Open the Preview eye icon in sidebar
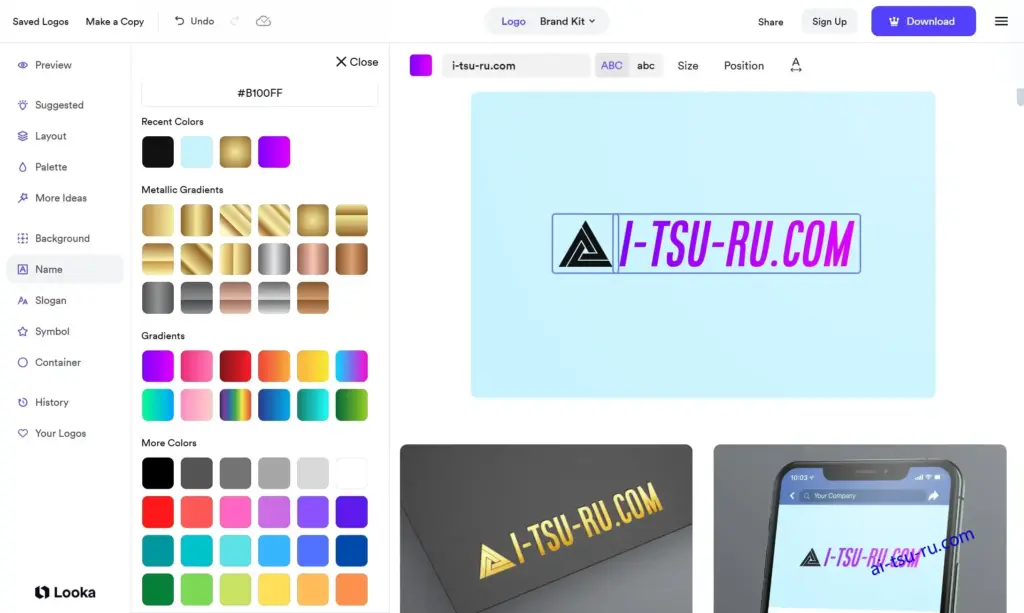Viewport: 1024px width, 613px height. (x=23, y=65)
